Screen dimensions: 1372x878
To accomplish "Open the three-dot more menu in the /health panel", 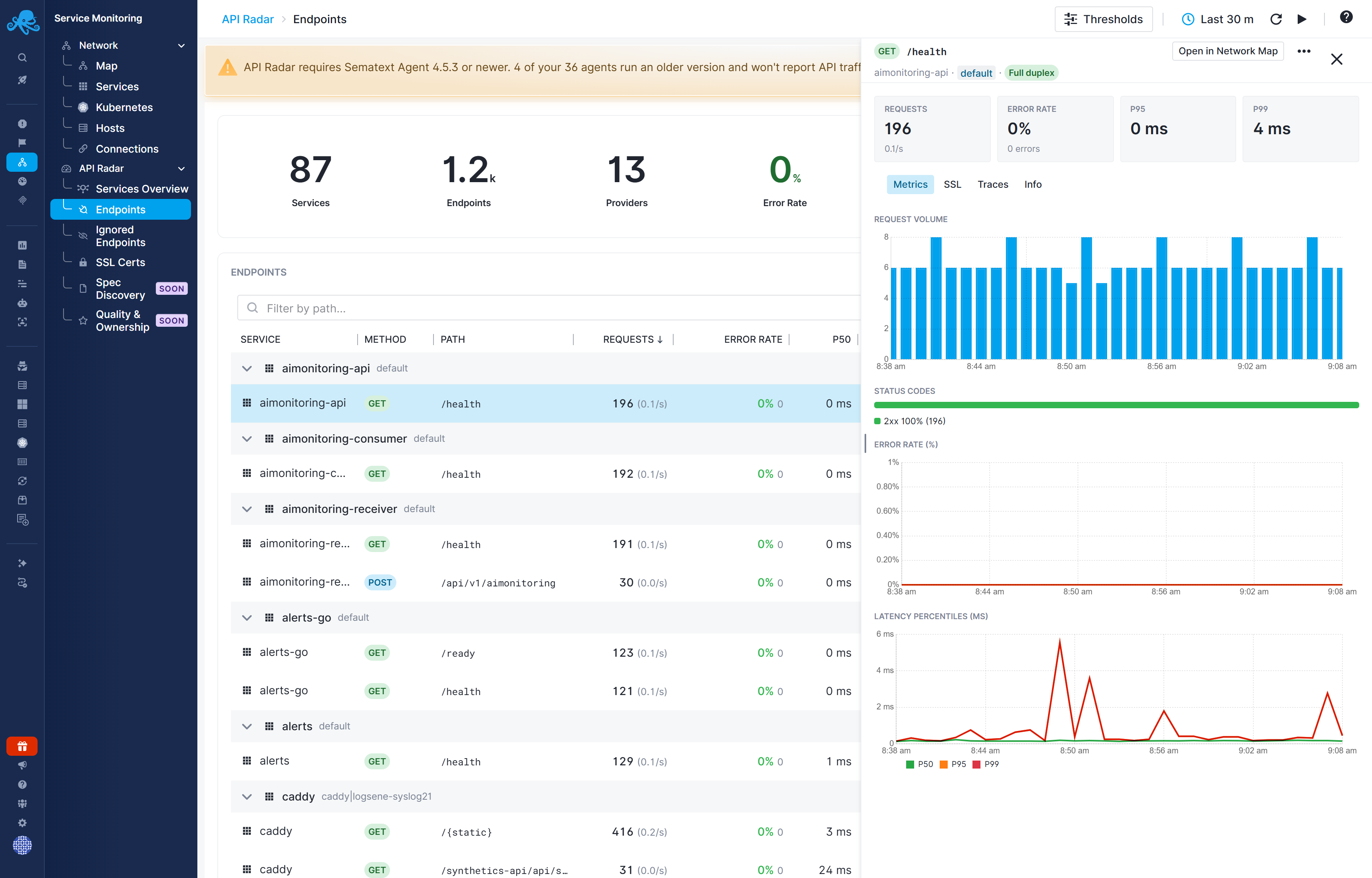I will point(1304,51).
